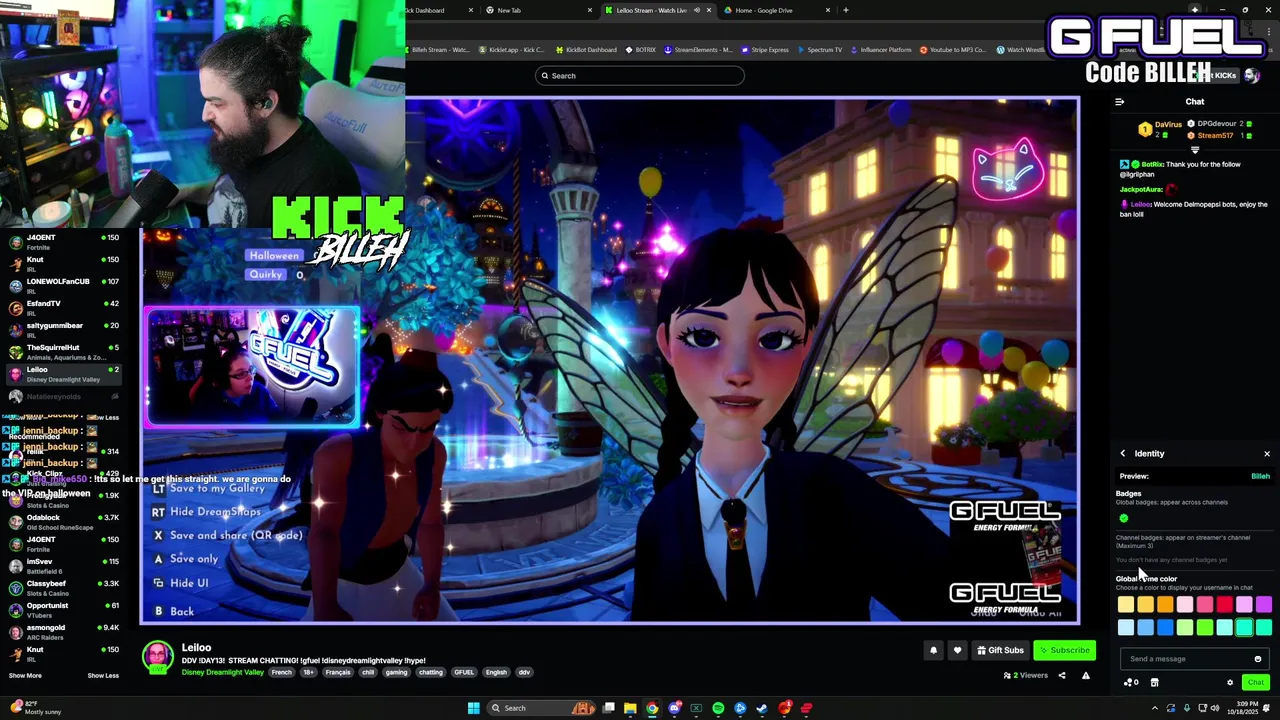Open Steam from the taskbar

click(x=762, y=708)
